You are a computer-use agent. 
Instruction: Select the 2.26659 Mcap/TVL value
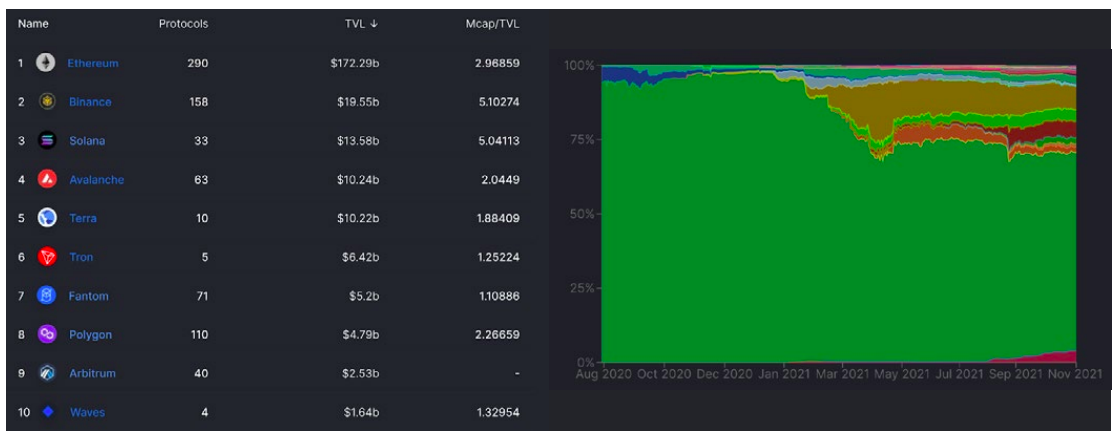tap(497, 335)
